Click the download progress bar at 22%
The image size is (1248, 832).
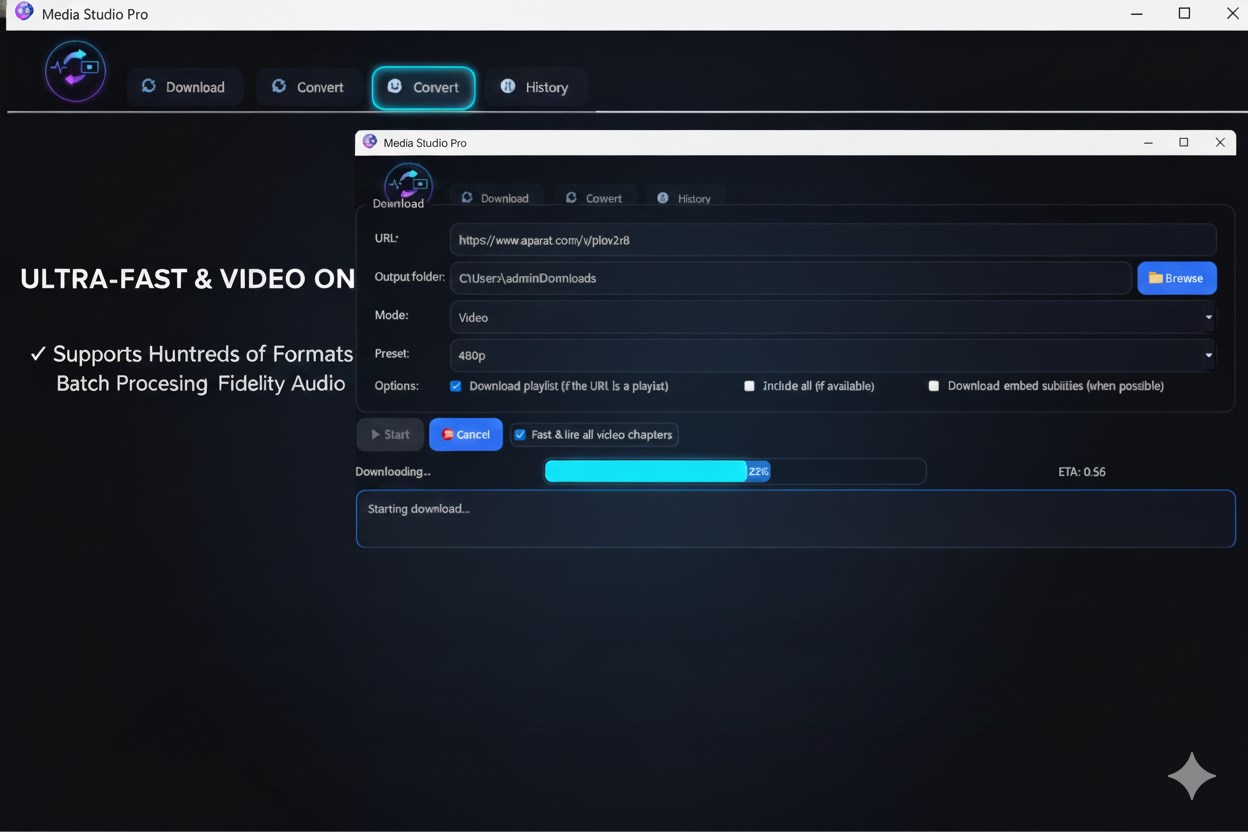(735, 471)
